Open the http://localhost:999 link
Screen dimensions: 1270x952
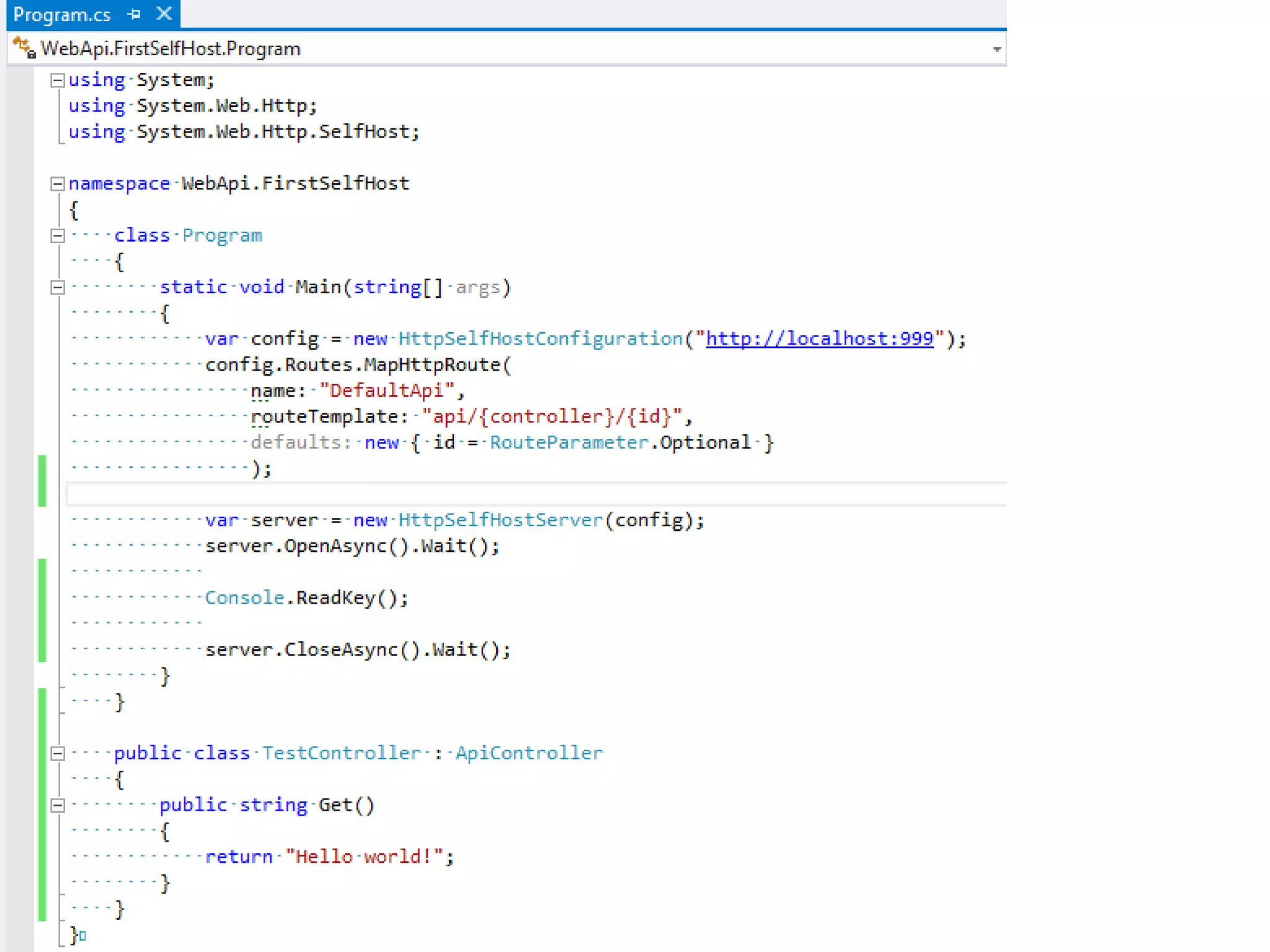[x=819, y=338]
